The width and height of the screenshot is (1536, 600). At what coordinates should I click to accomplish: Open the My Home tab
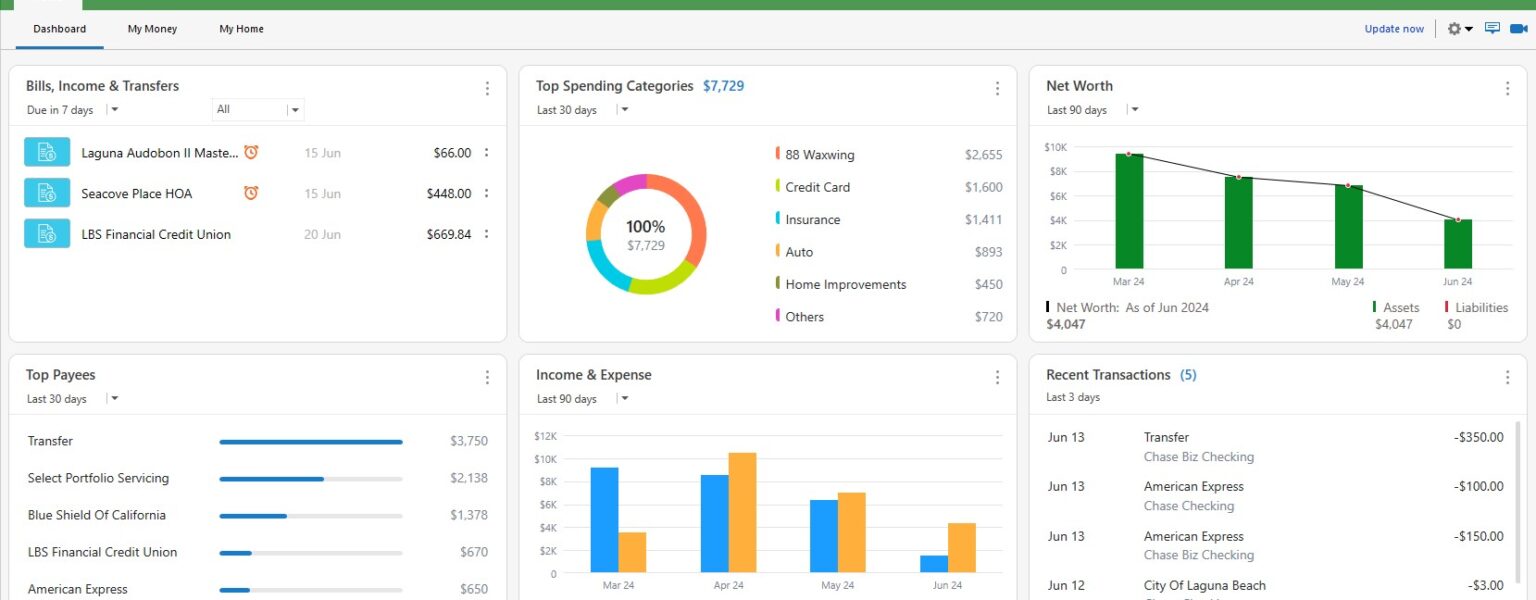[240, 29]
